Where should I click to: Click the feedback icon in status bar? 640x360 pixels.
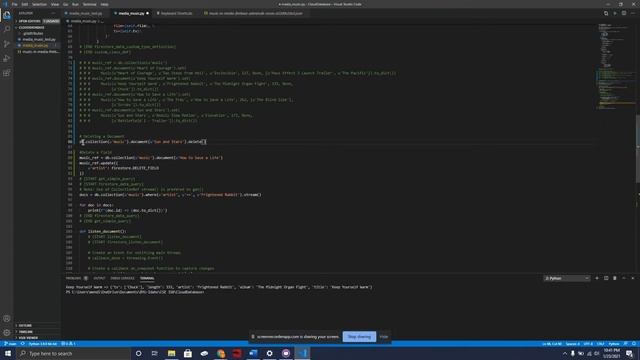pos(626,344)
